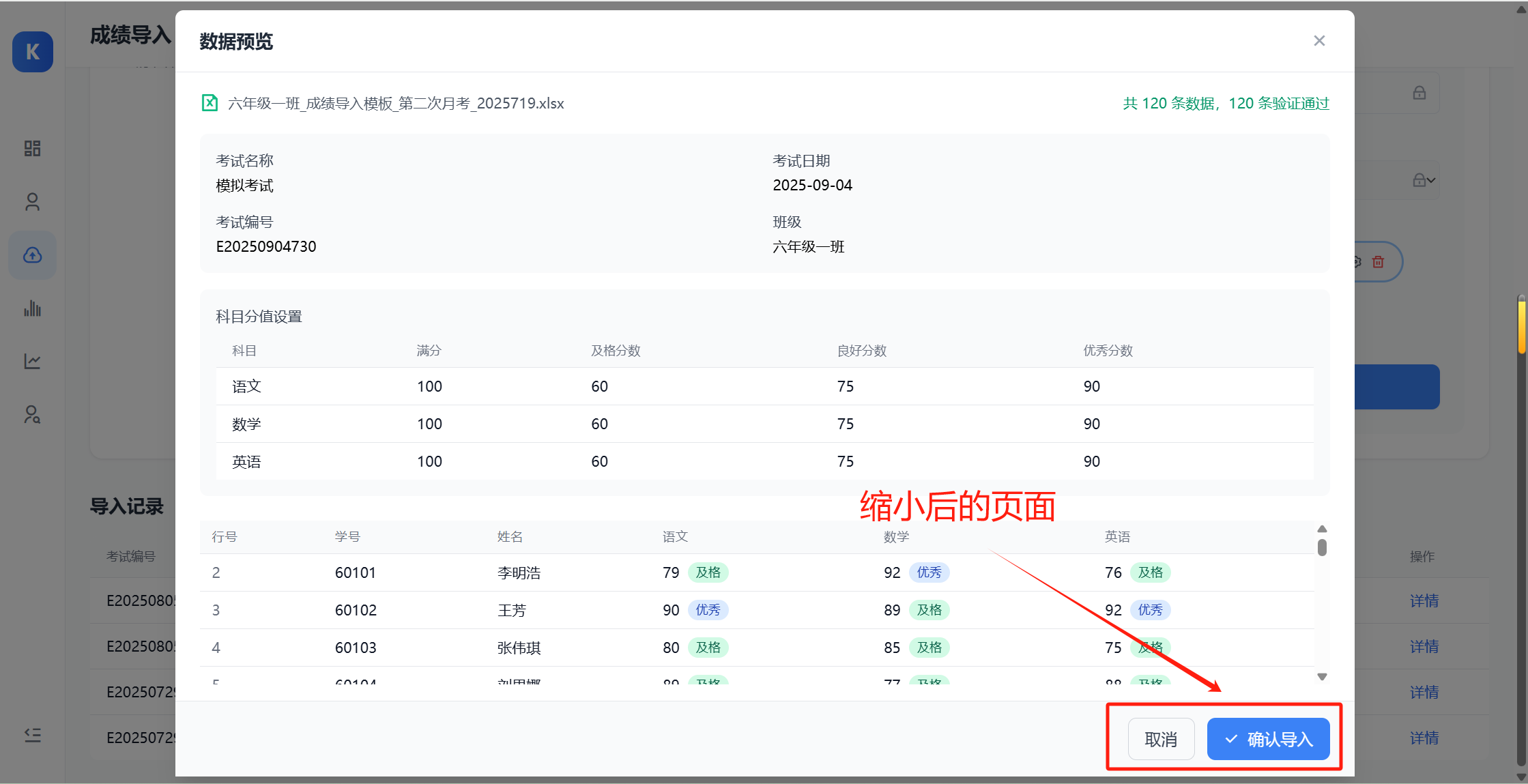This screenshot has width=1528, height=784.
Task: Click the Excel file icon beside the xlsx filename
Action: point(210,102)
